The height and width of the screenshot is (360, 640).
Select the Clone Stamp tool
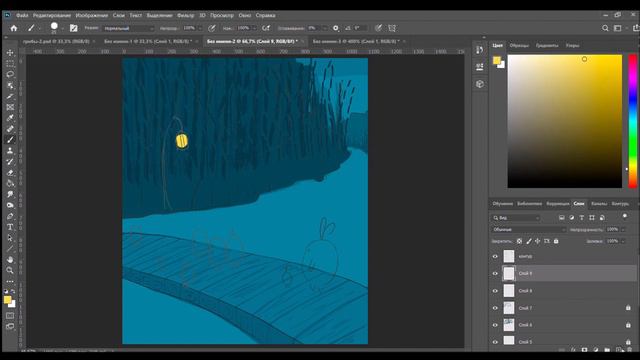pos(10,151)
